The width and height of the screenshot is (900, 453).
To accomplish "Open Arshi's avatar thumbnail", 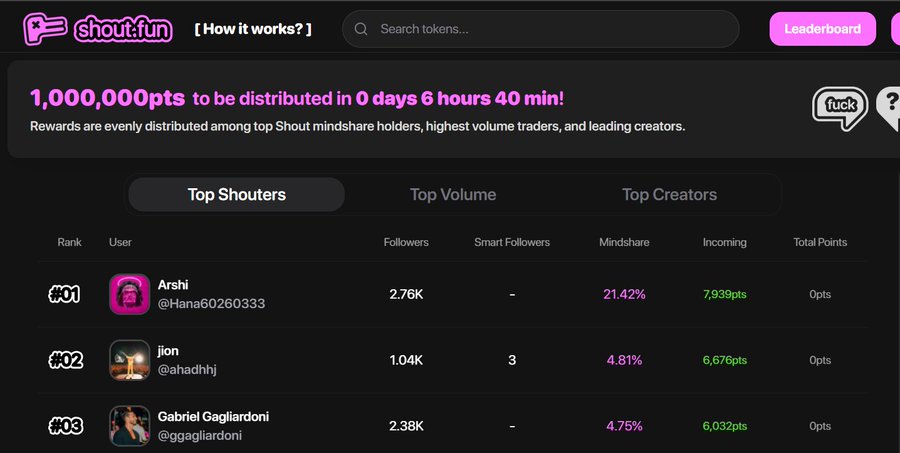I will pyautogui.click(x=130, y=294).
